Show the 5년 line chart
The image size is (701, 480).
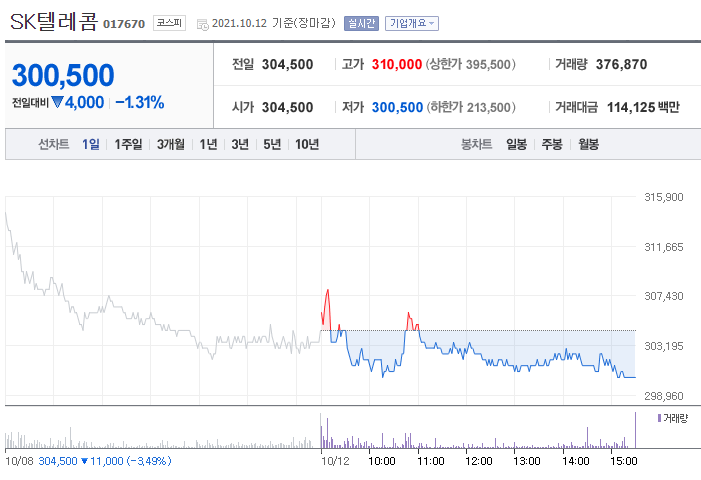pyautogui.click(x=272, y=144)
